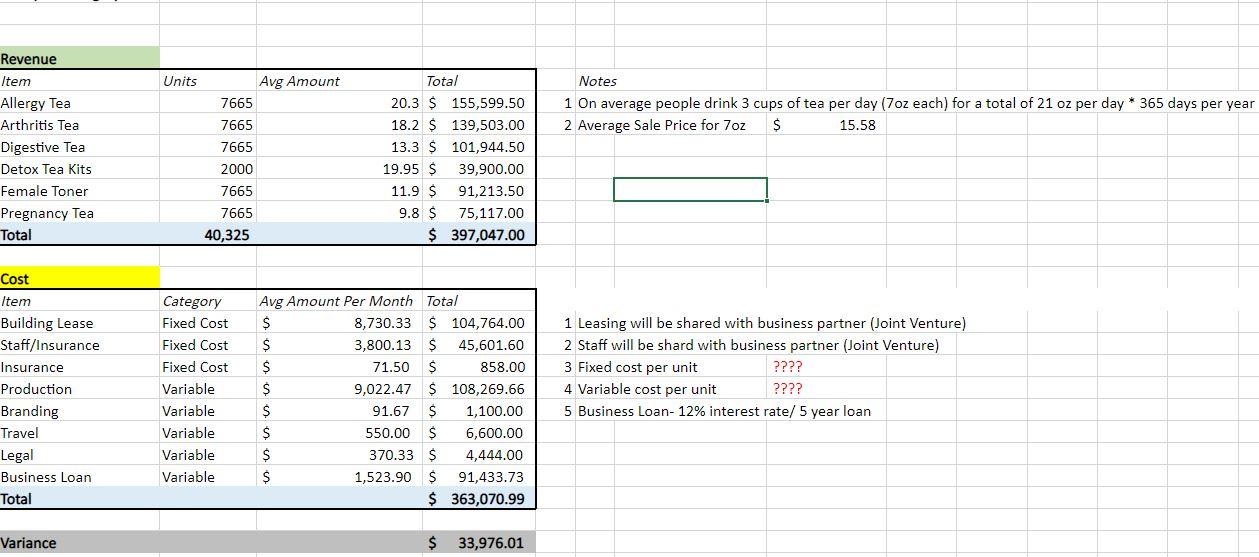Click the Variable category for Production
The width and height of the screenshot is (1259, 557).
point(208,389)
